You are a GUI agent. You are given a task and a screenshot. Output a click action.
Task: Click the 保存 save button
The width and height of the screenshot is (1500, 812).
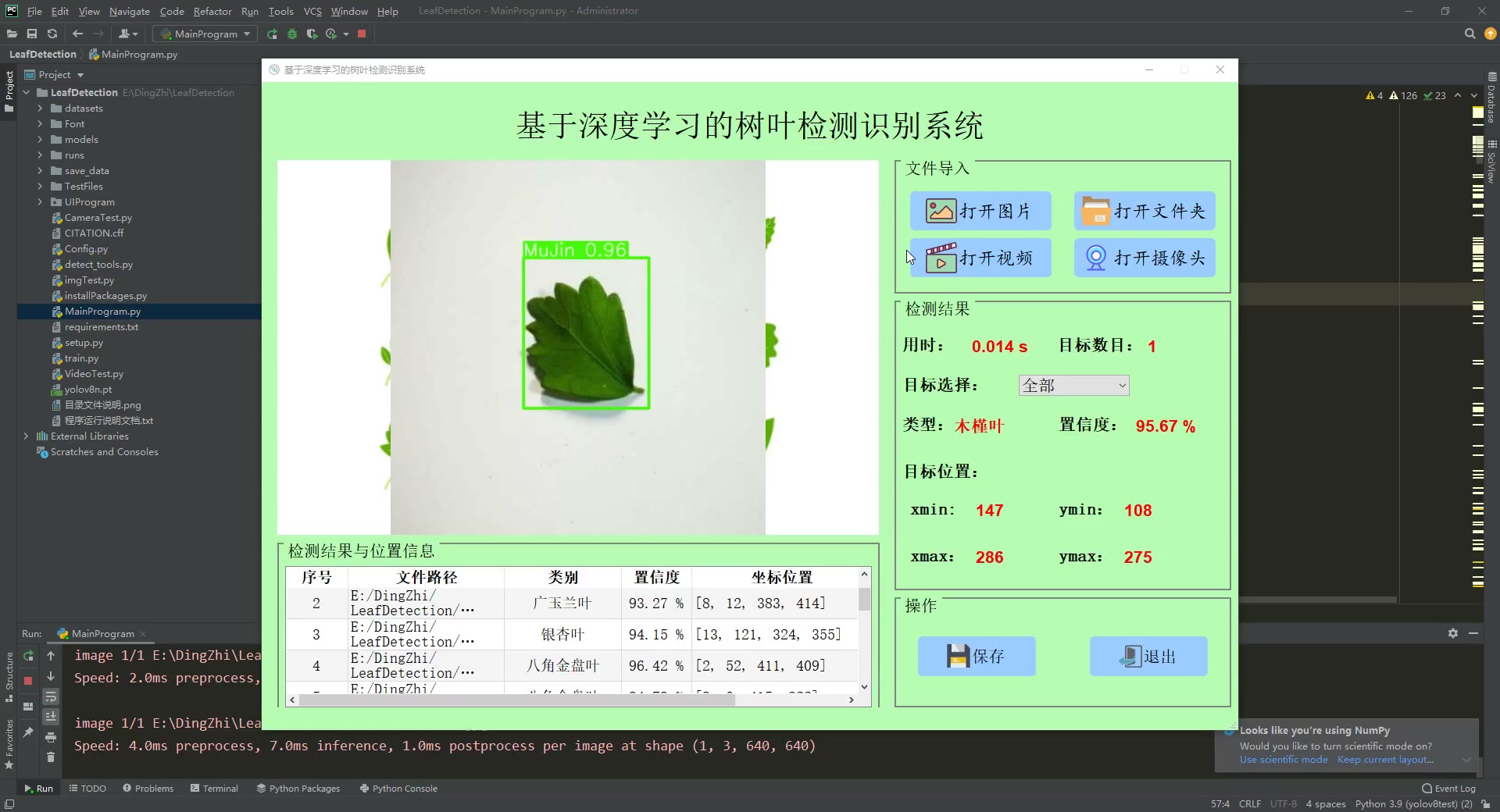(976, 656)
